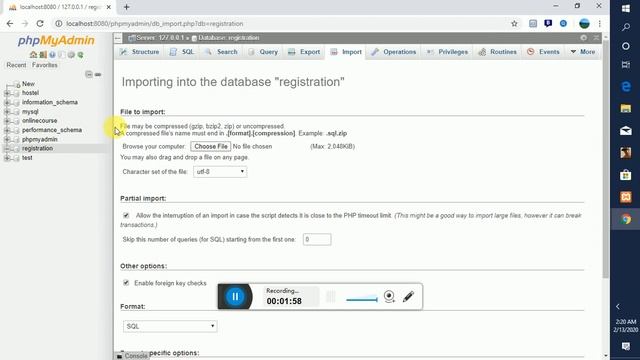Image resolution: width=640 pixels, height=360 pixels.
Task: Open Windows Start menu
Action: click(625, 9)
